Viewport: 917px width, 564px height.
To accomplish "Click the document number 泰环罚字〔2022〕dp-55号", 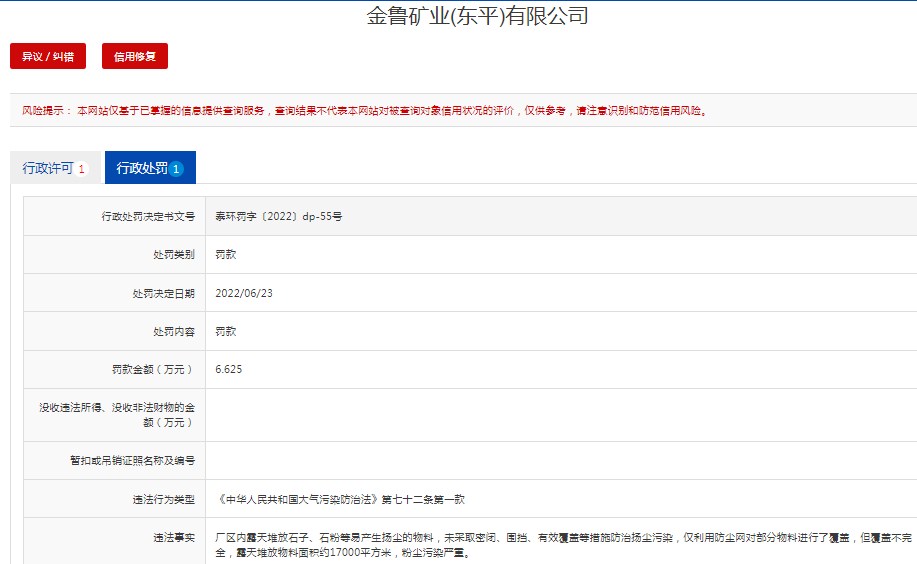I will [278, 216].
